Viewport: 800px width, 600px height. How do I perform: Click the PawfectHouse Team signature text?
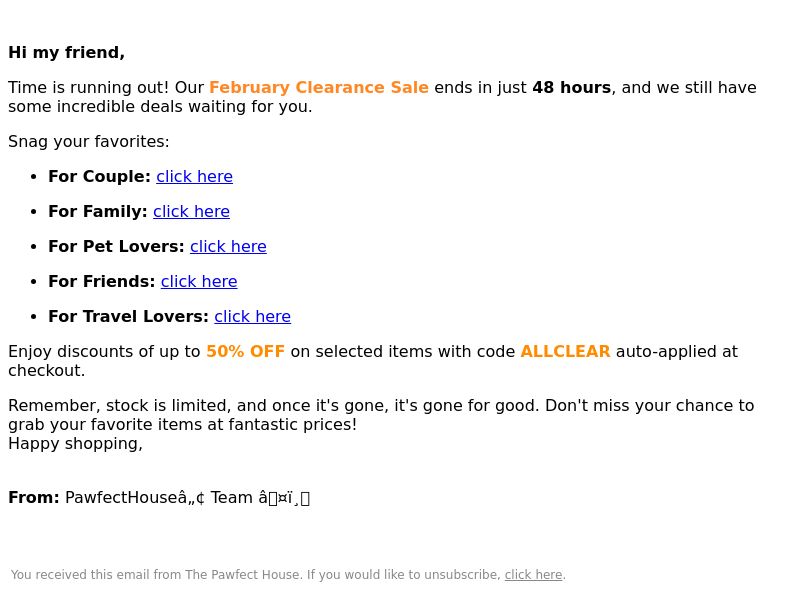pyautogui.click(x=187, y=497)
